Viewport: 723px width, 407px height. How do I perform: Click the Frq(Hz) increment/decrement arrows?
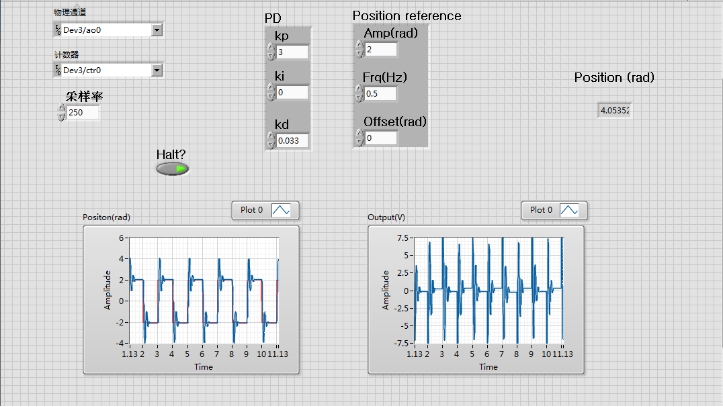tap(360, 93)
